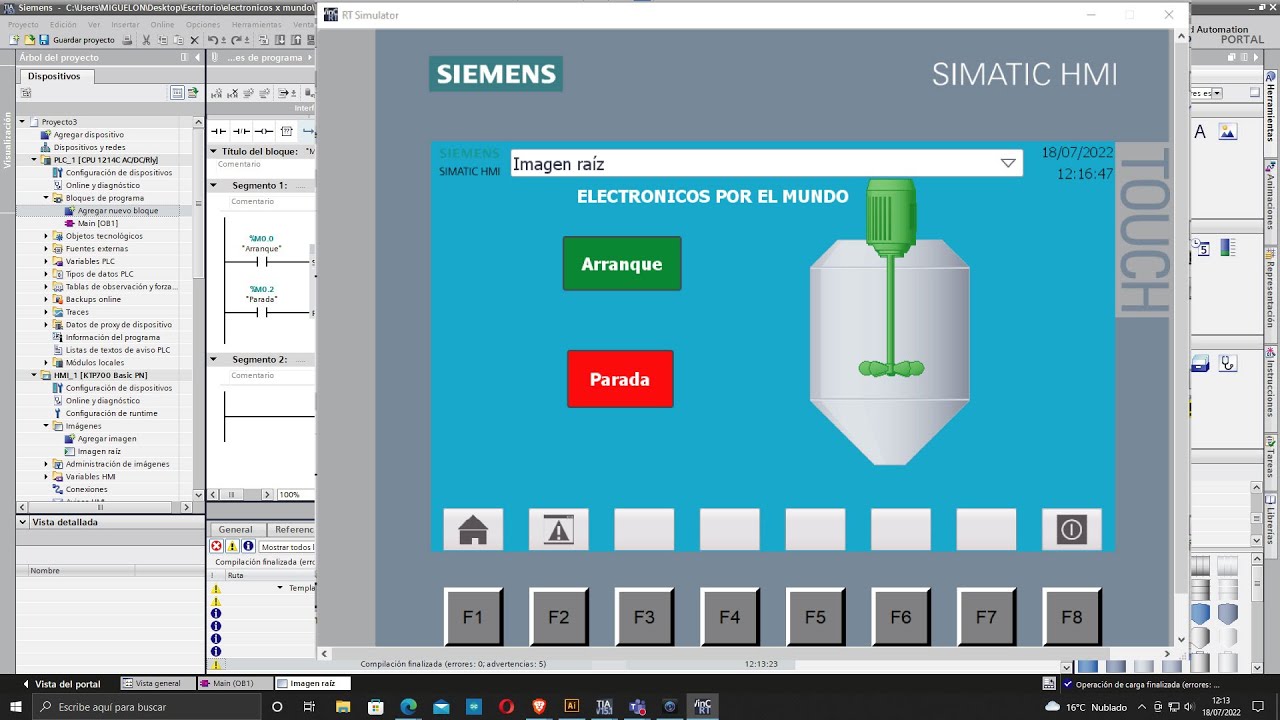The width and height of the screenshot is (1280, 720).
Task: Insert a normally closed contact in ladder editor
Action: 241,131
